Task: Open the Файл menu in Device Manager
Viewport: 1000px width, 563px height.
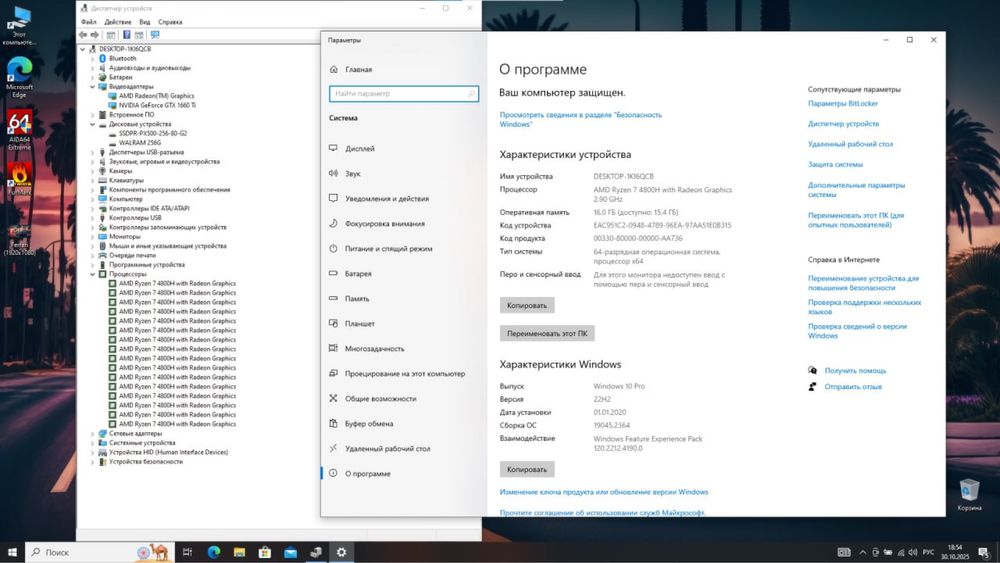Action: 89,22
